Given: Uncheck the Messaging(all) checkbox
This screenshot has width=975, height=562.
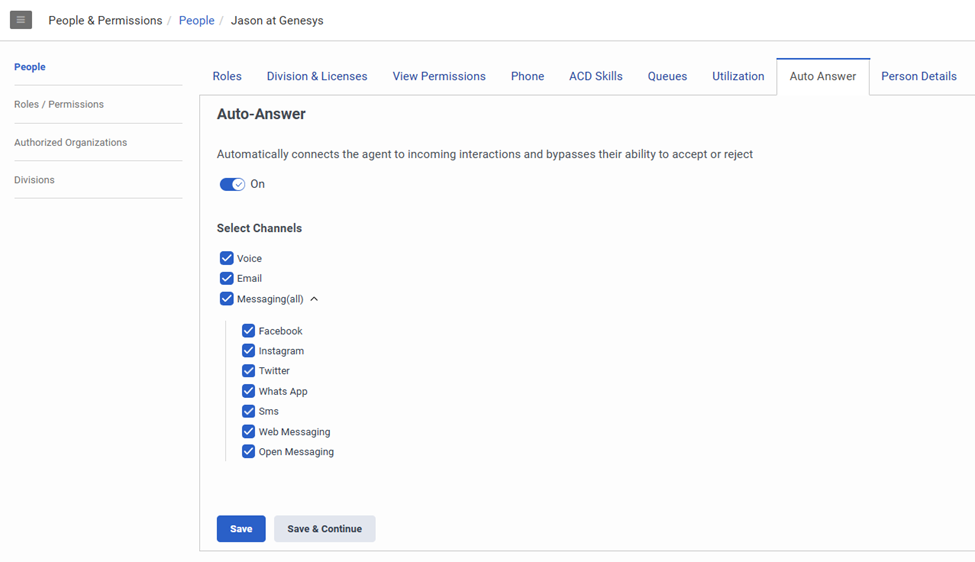Looking at the screenshot, I should click(227, 299).
